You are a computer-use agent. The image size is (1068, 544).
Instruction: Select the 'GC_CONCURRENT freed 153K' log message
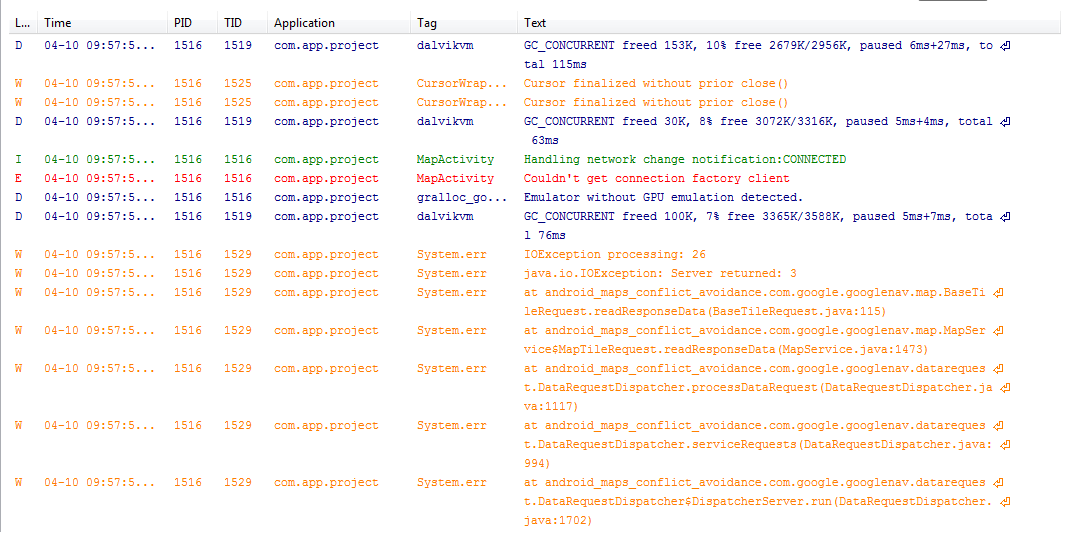click(767, 55)
